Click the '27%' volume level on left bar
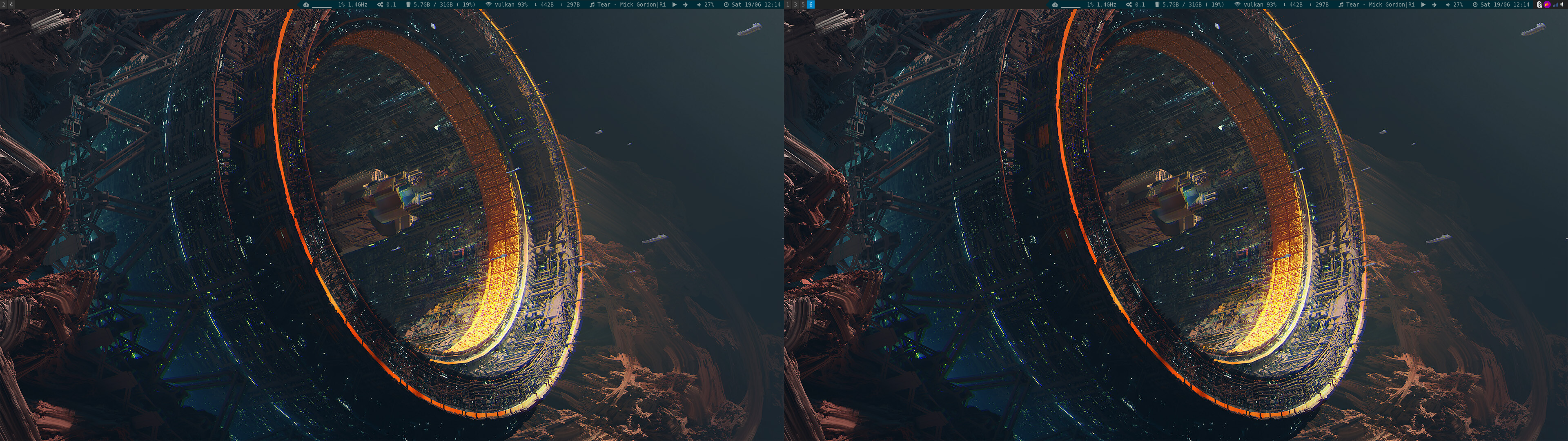1568x441 pixels. click(x=710, y=5)
